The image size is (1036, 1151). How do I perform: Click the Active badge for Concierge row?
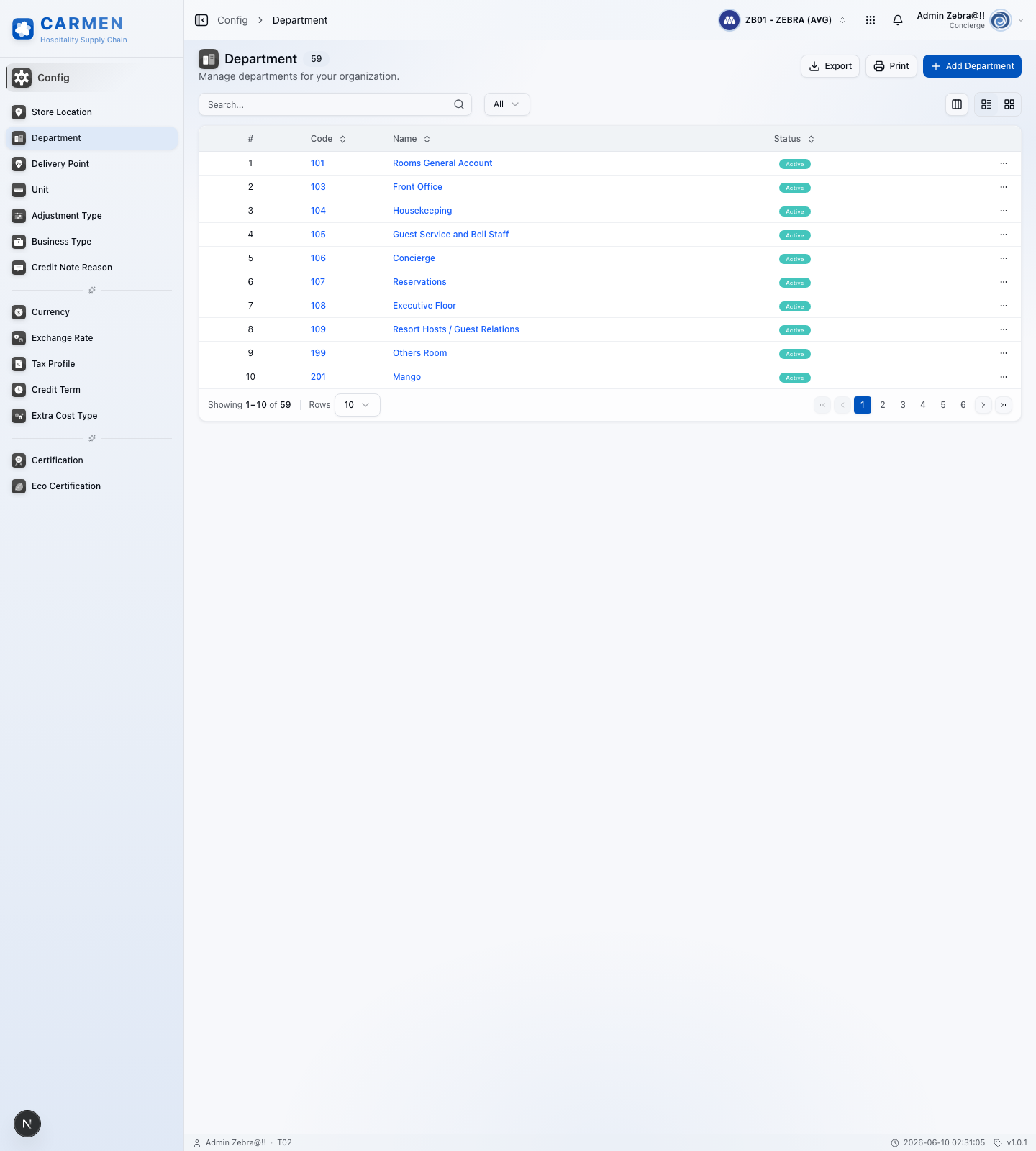coord(795,259)
